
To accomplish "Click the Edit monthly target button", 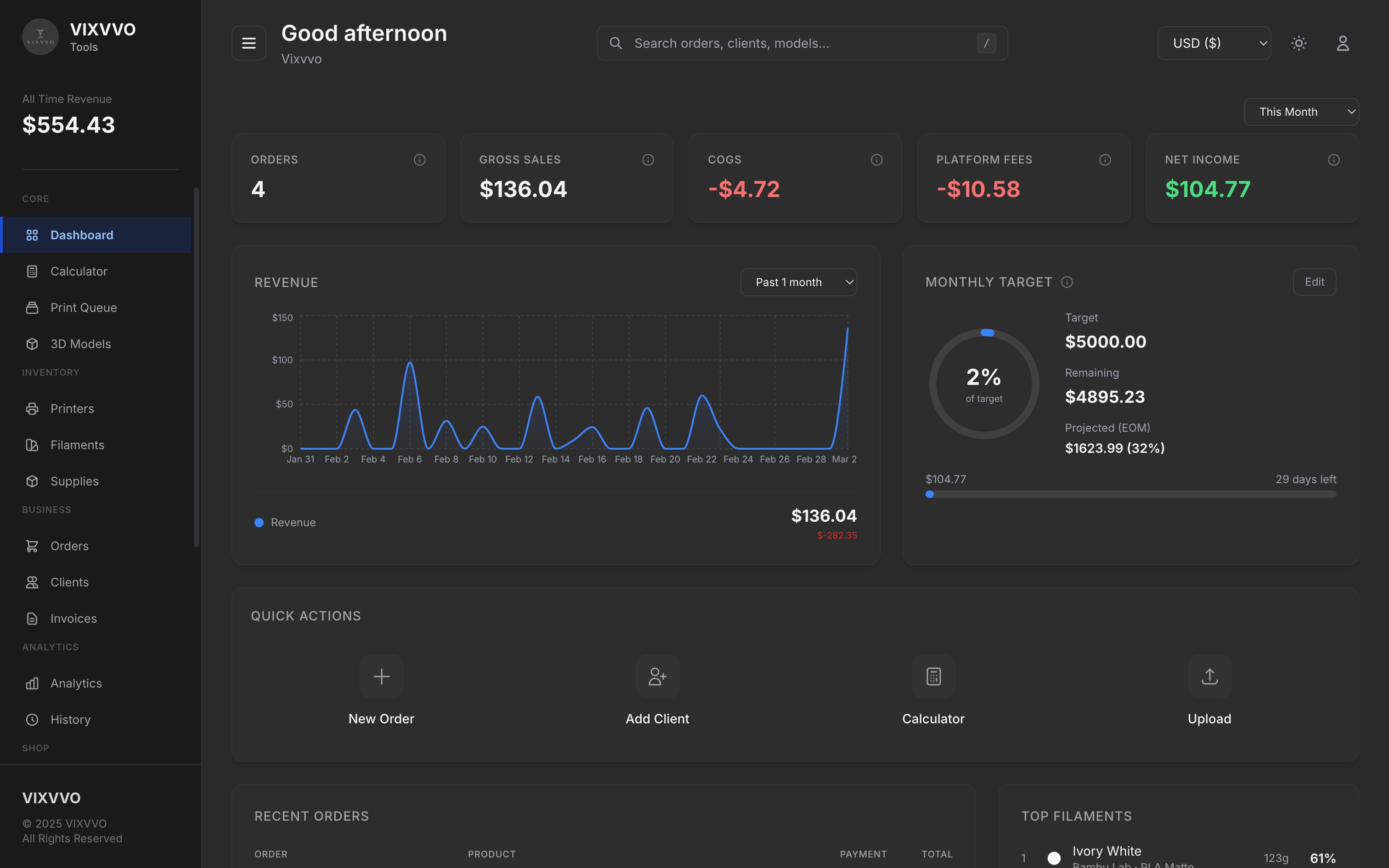I will [x=1314, y=282].
